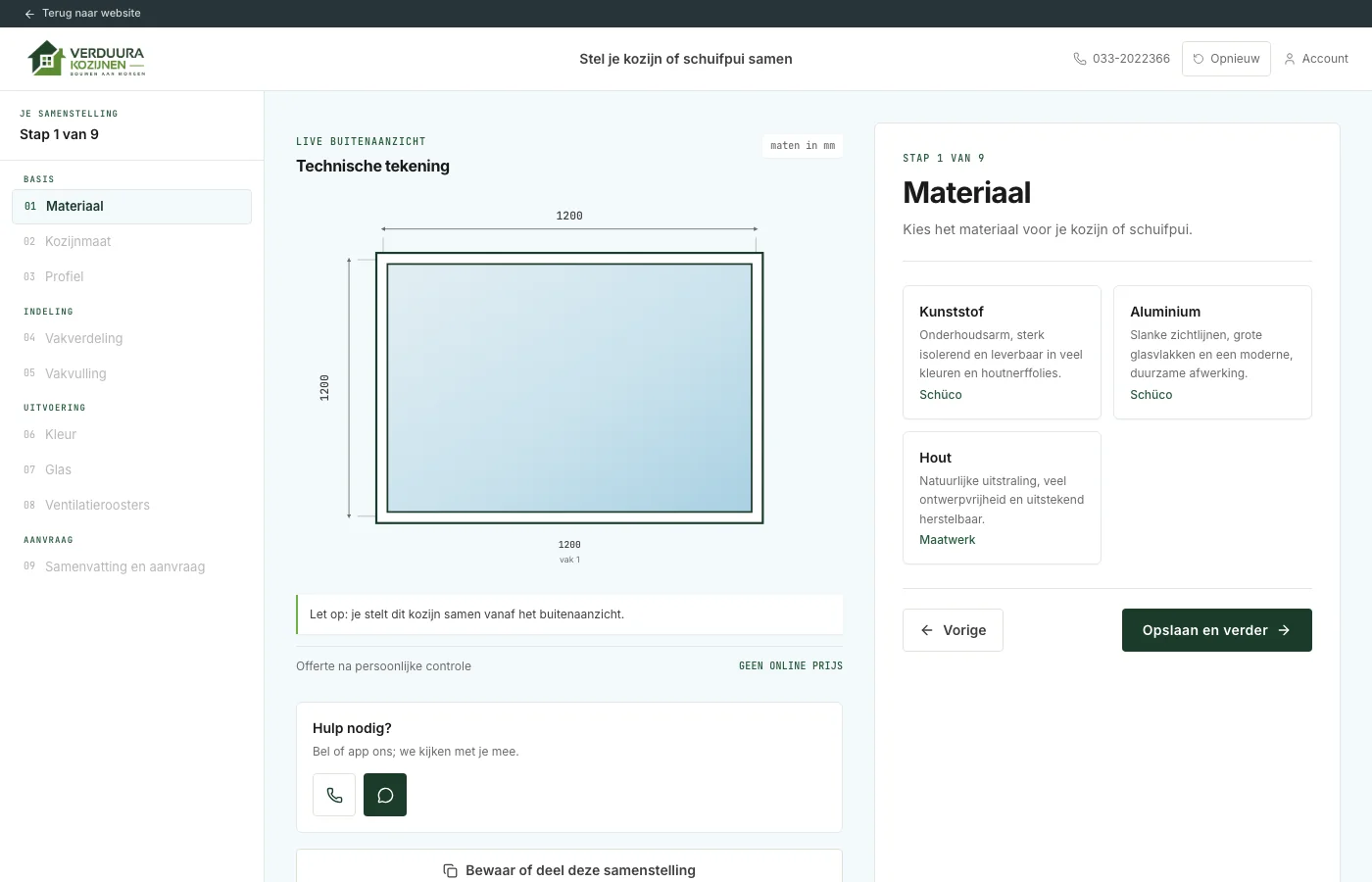
Task: Click 'Offerte na persoonlijke controle' text
Action: 383,666
